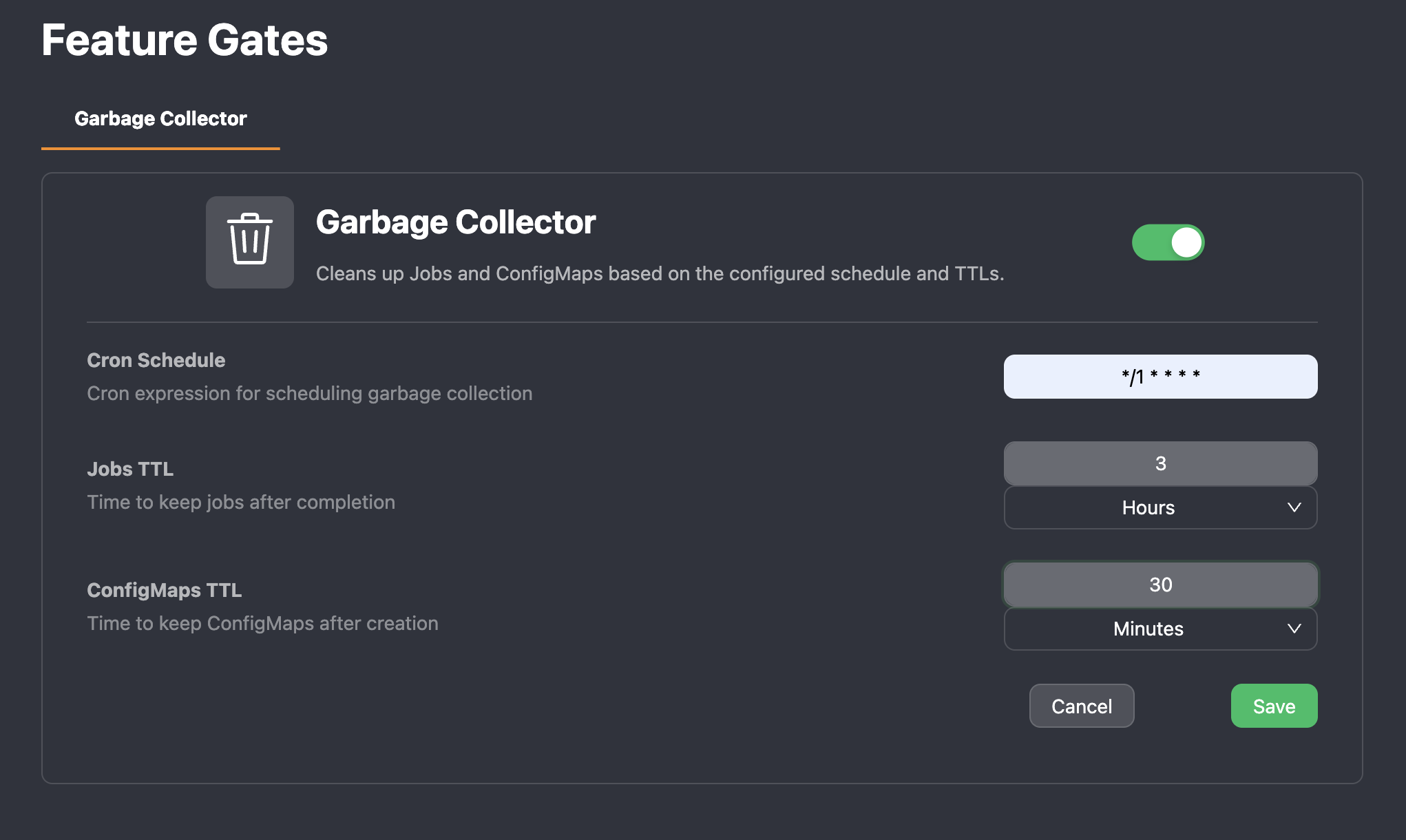The width and height of the screenshot is (1406, 840).
Task: Click the Feature Gates heading
Action: [185, 40]
